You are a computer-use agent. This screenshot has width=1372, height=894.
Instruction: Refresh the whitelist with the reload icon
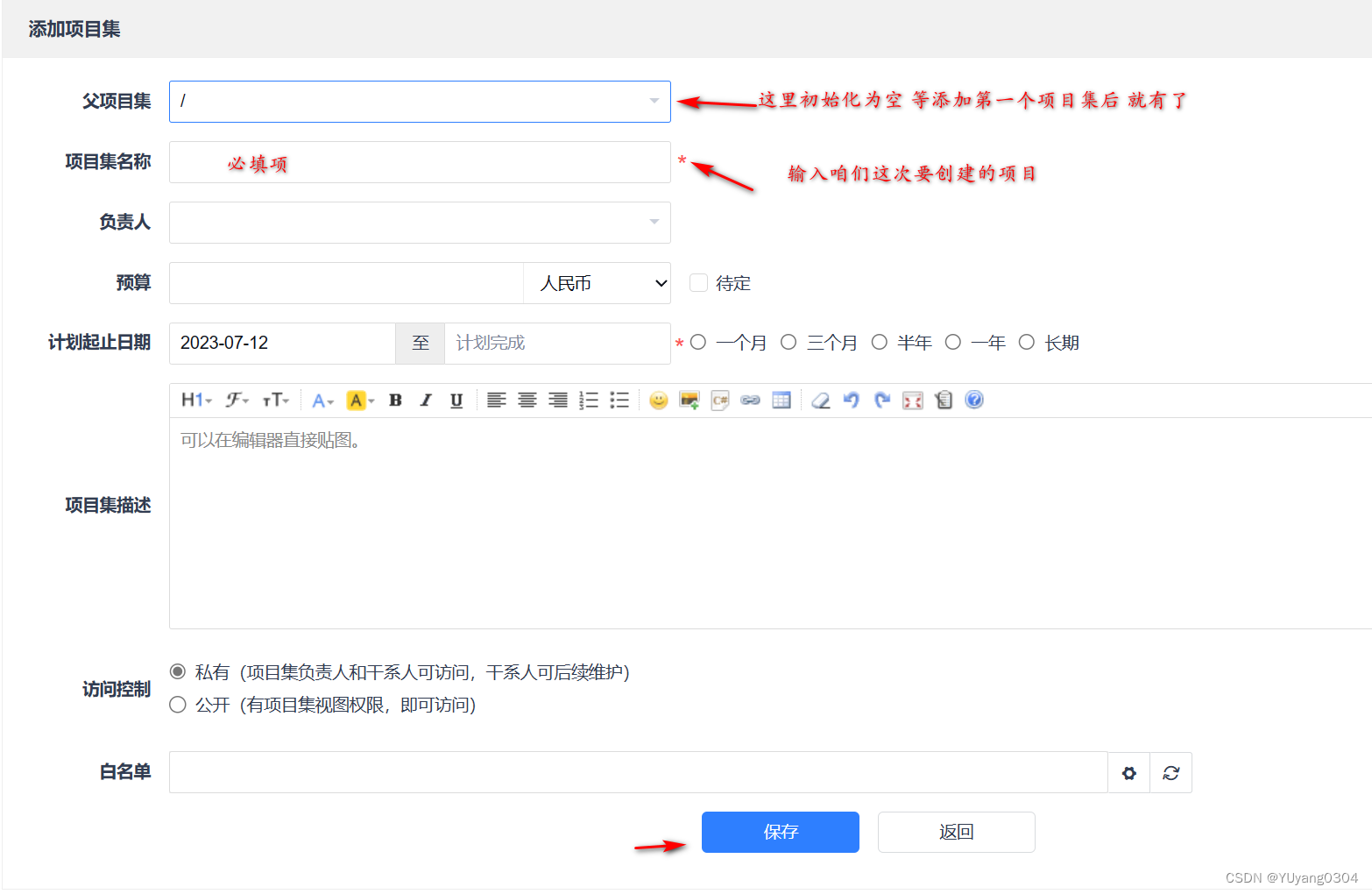click(x=1171, y=773)
